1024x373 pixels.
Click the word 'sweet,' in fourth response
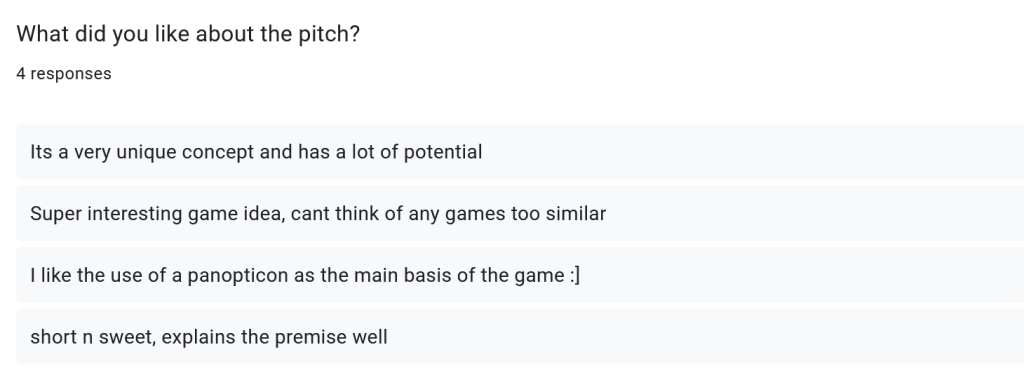point(127,337)
